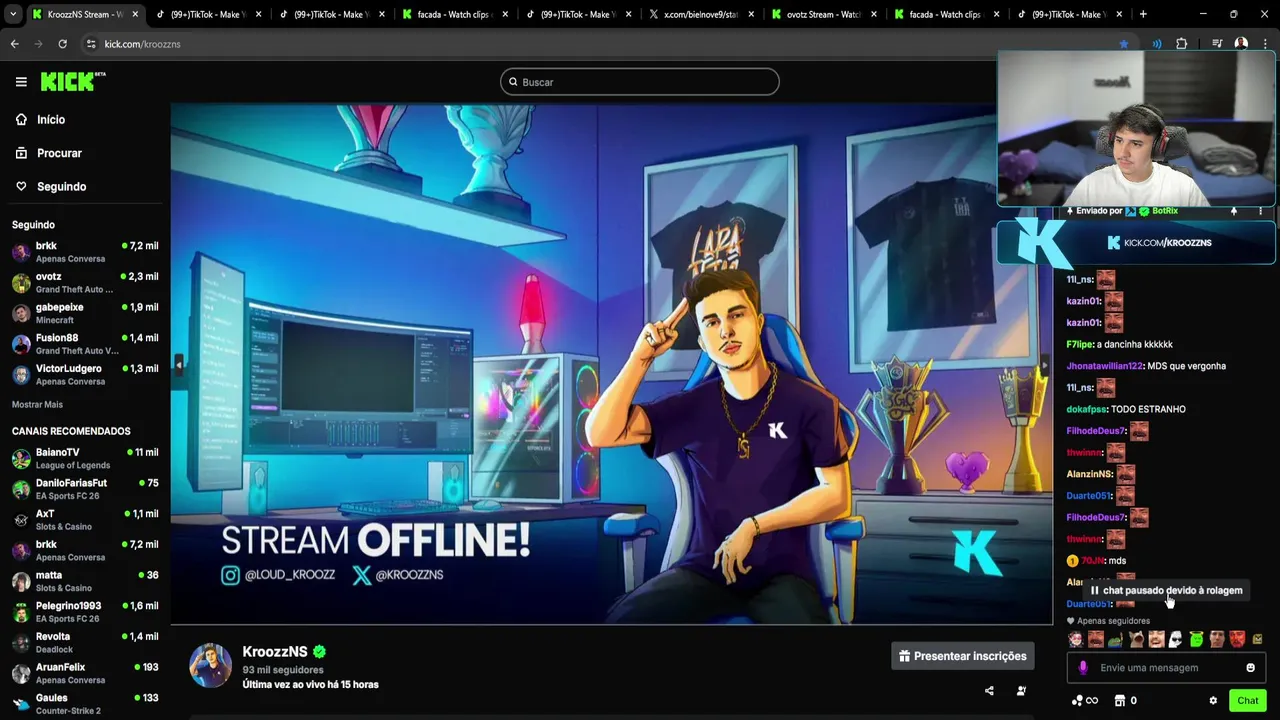Close the KroozzNS Stream tab
The image size is (1280, 720).
pyautogui.click(x=135, y=14)
